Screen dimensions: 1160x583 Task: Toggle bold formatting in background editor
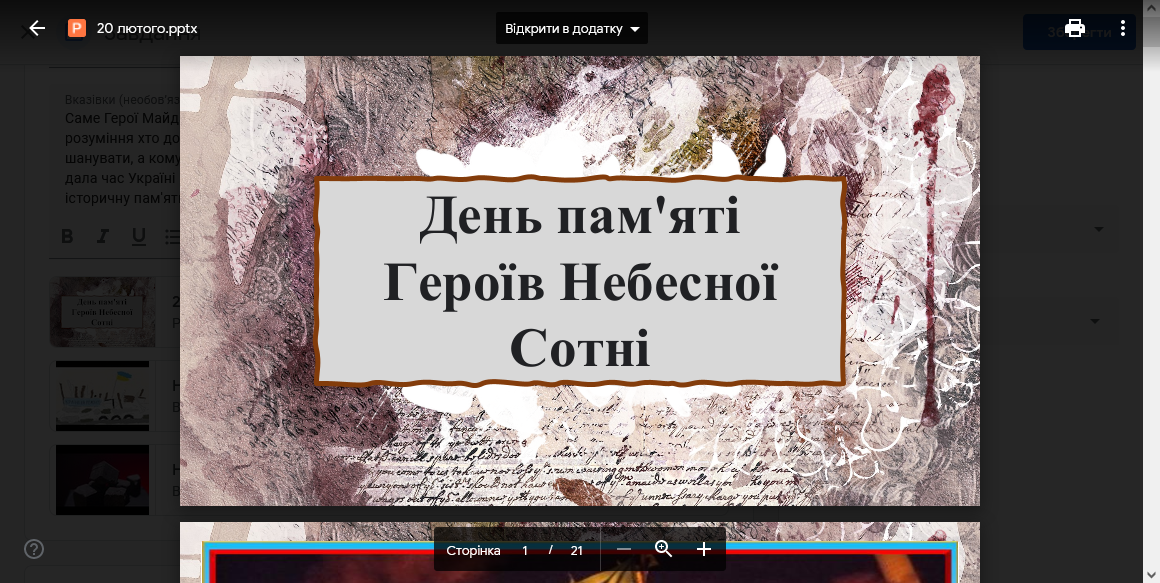67,236
